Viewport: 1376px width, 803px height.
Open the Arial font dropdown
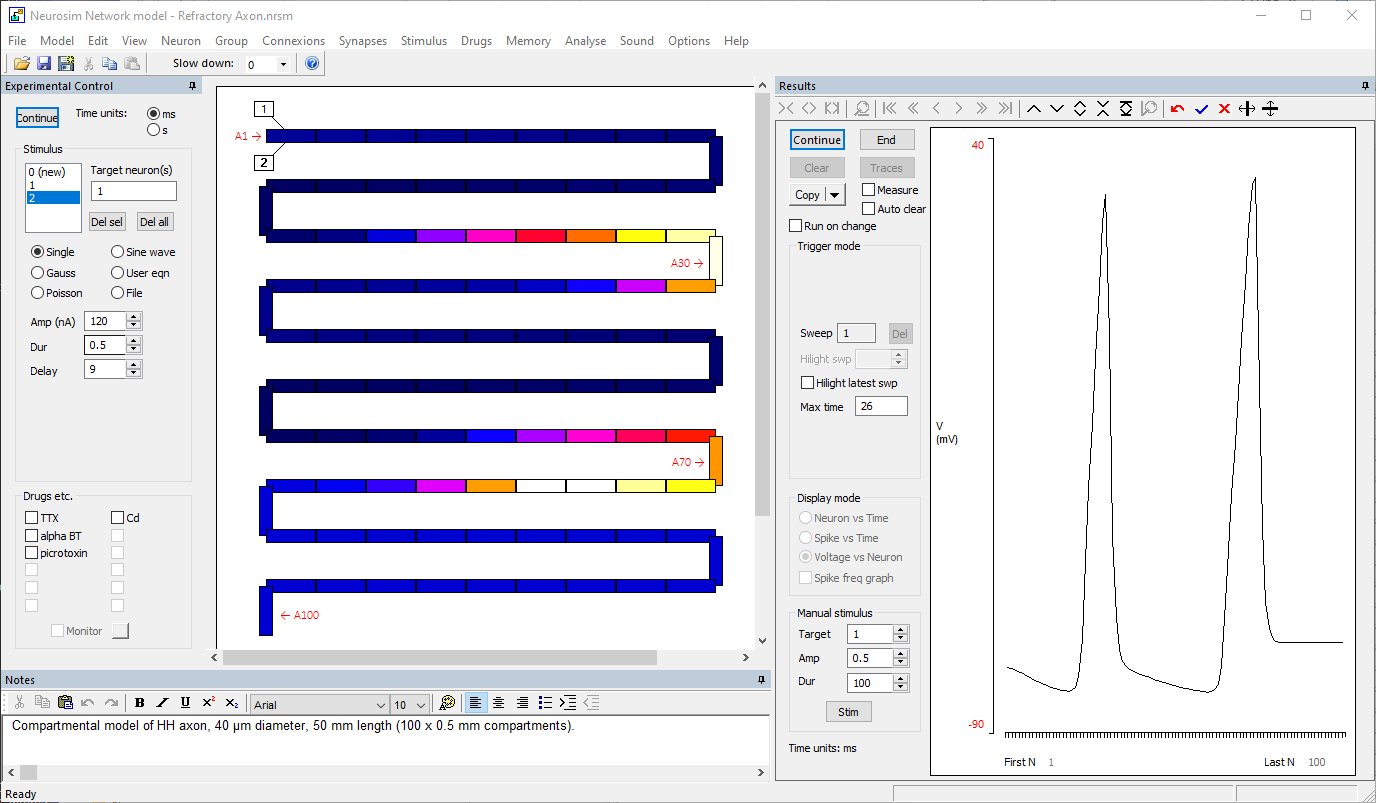[x=379, y=705]
